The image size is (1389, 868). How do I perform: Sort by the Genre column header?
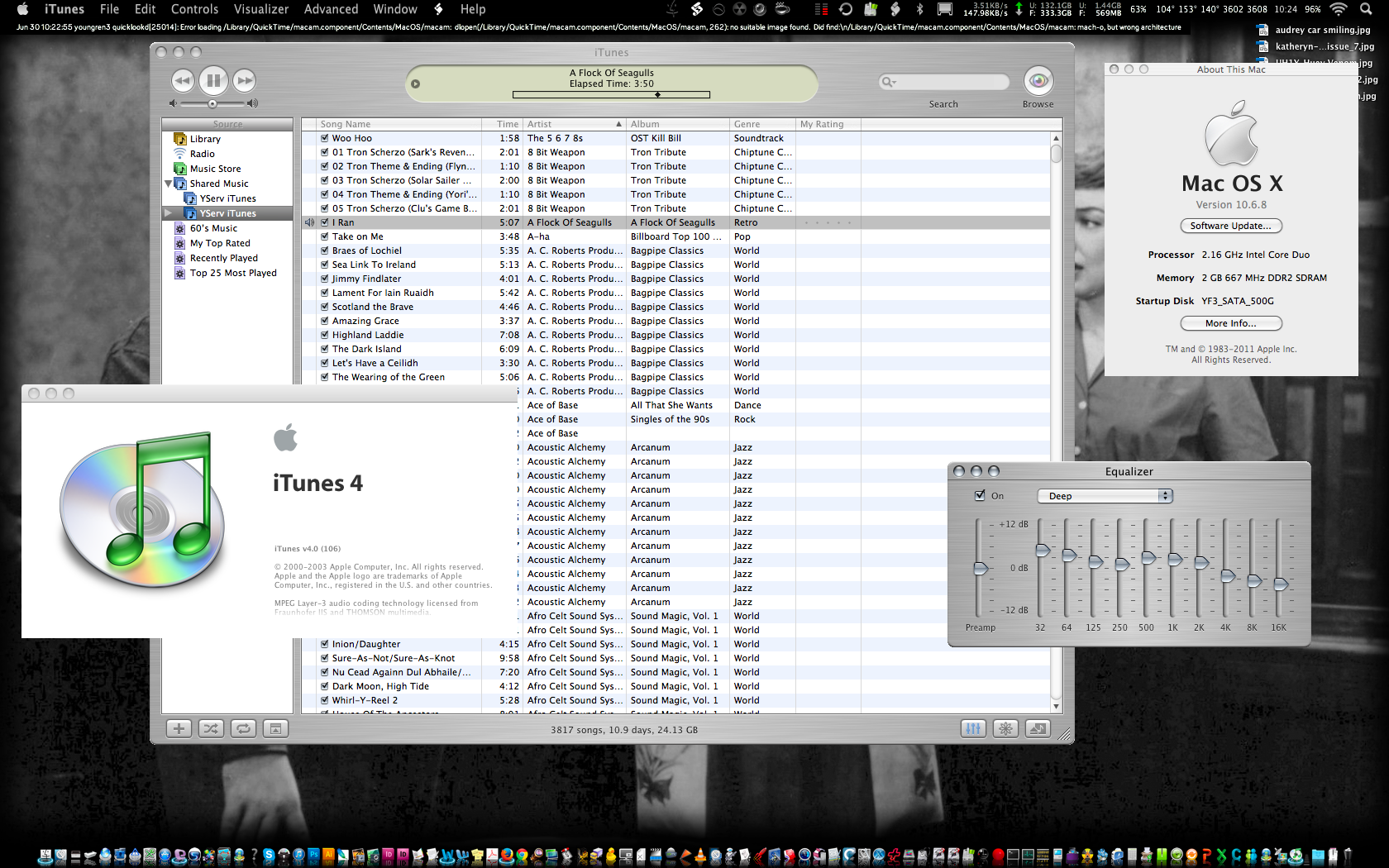pyautogui.click(x=762, y=124)
